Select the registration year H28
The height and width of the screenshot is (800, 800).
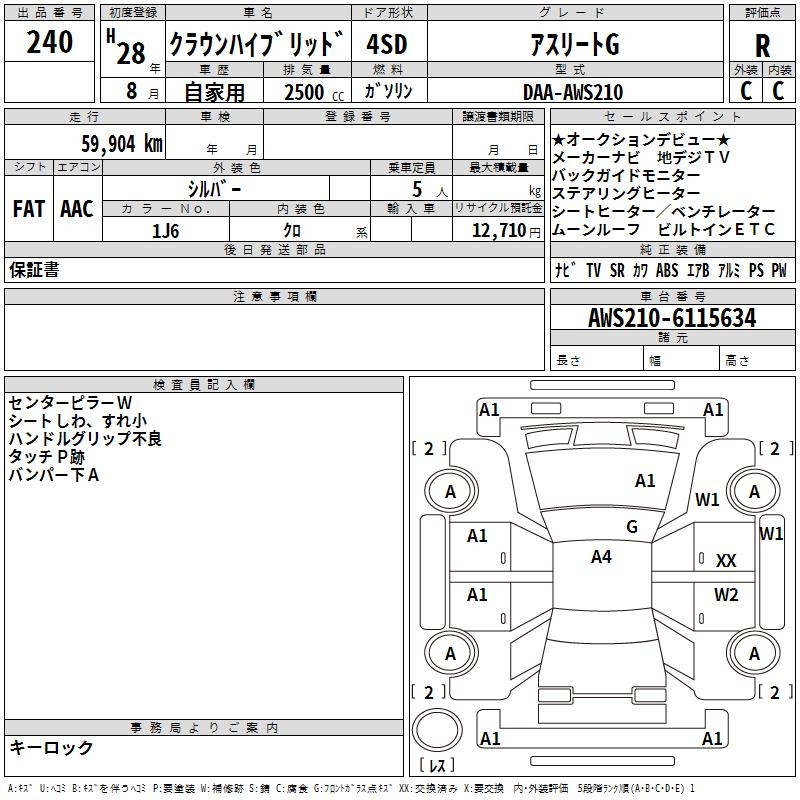tap(127, 47)
